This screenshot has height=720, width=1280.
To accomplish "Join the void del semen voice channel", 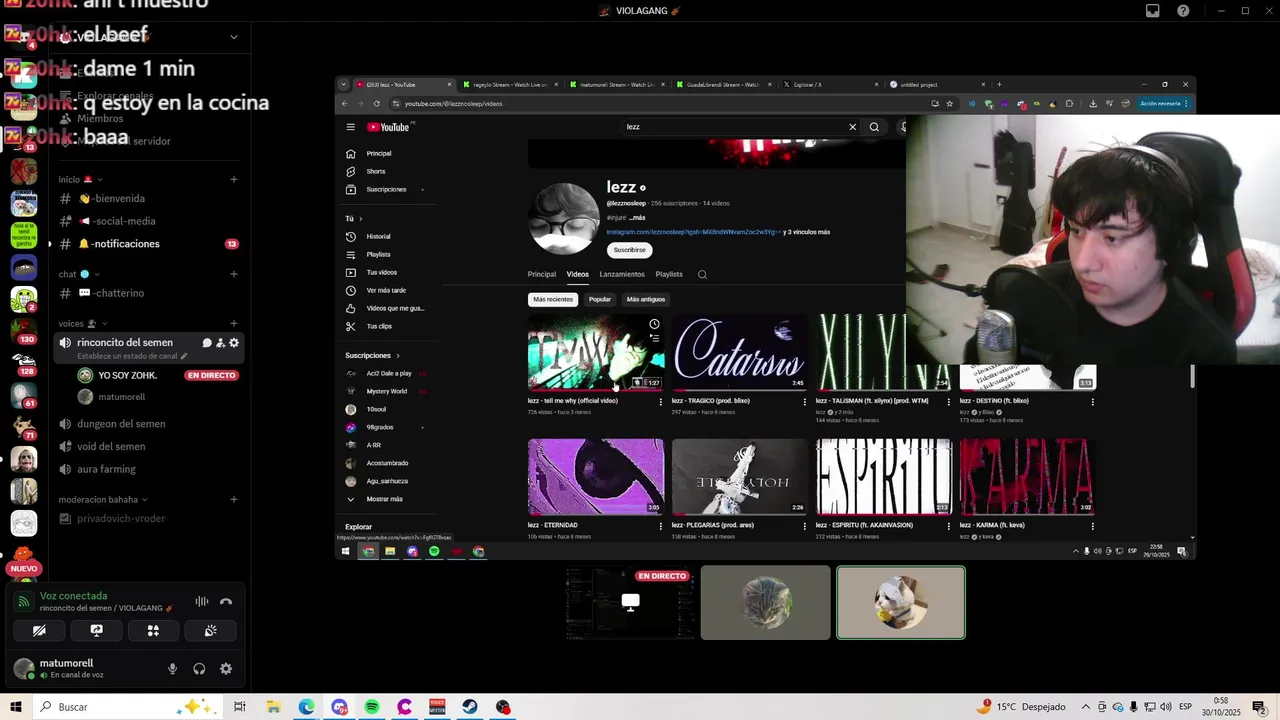I will tap(148, 447).
